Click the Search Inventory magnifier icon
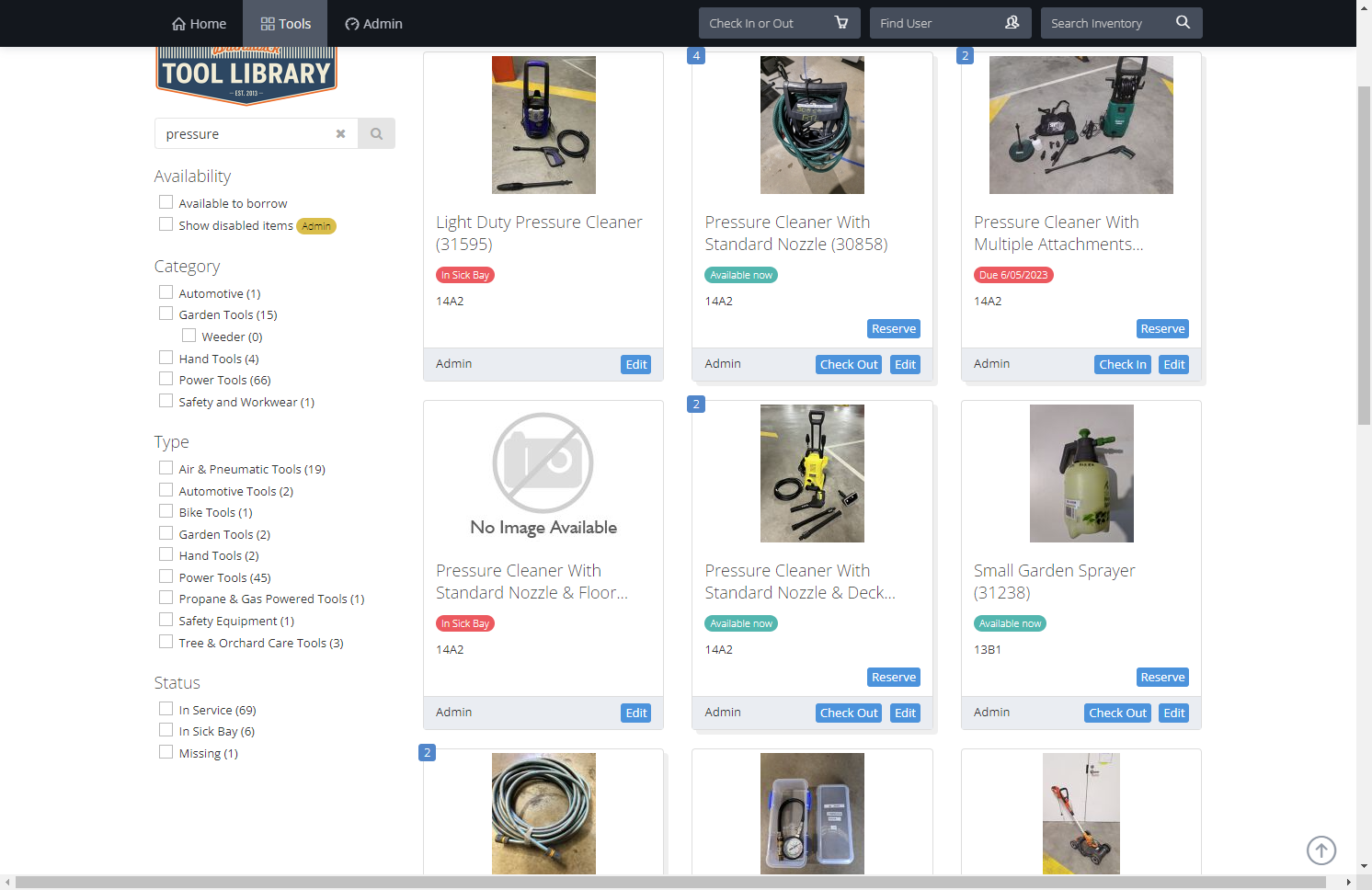Screen dimensions: 1372x890 click(x=1183, y=23)
